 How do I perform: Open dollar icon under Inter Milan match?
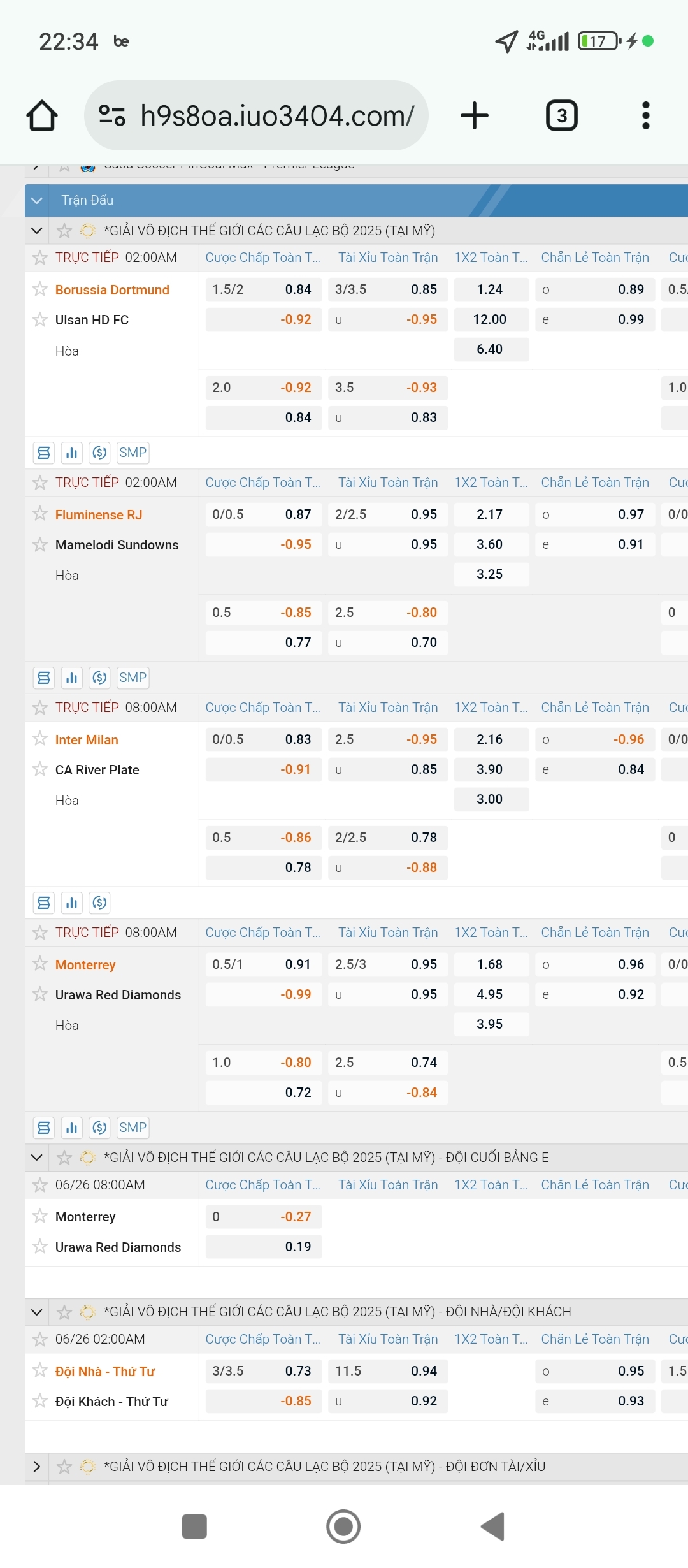(x=99, y=903)
